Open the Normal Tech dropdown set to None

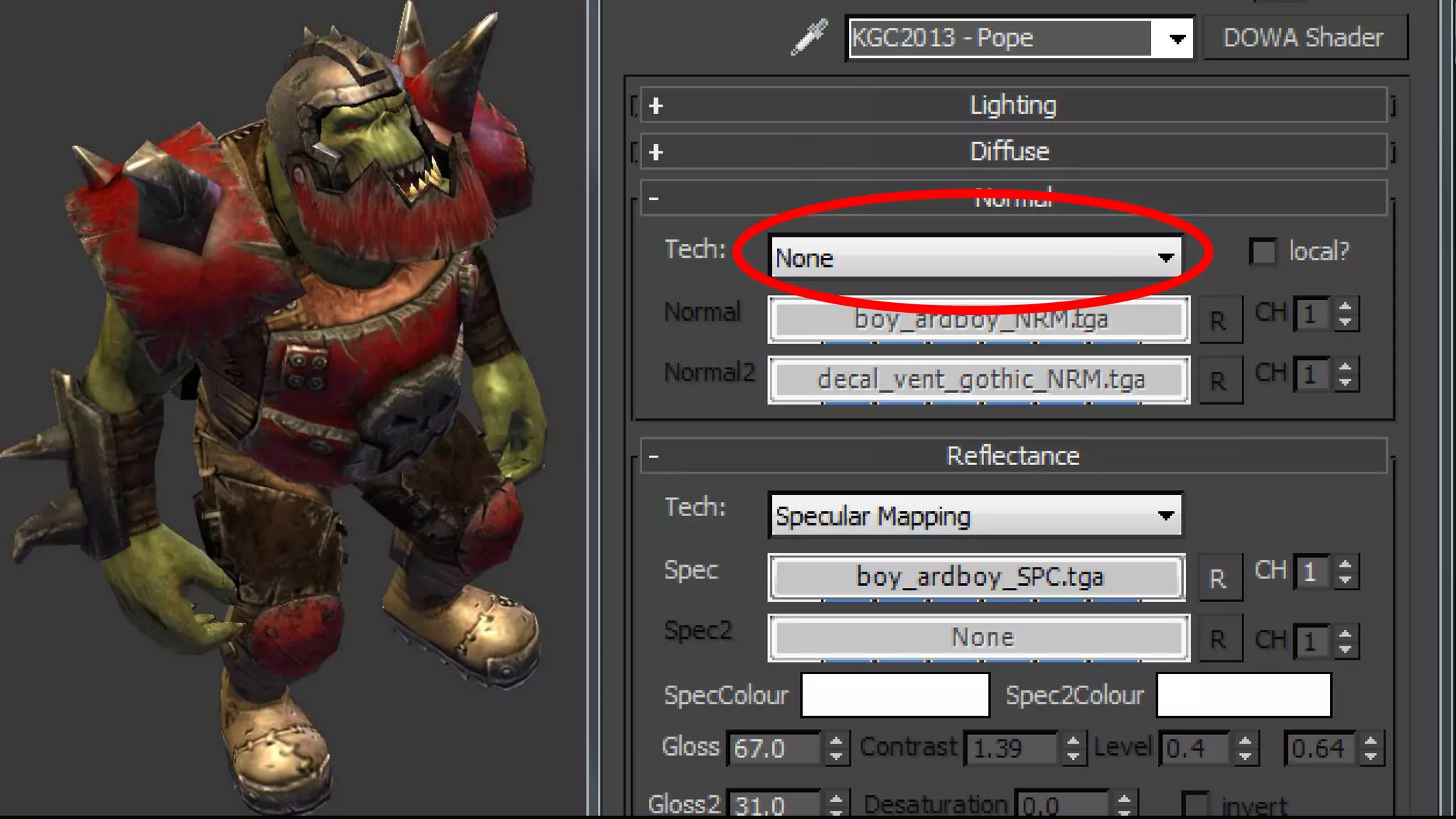tap(975, 257)
